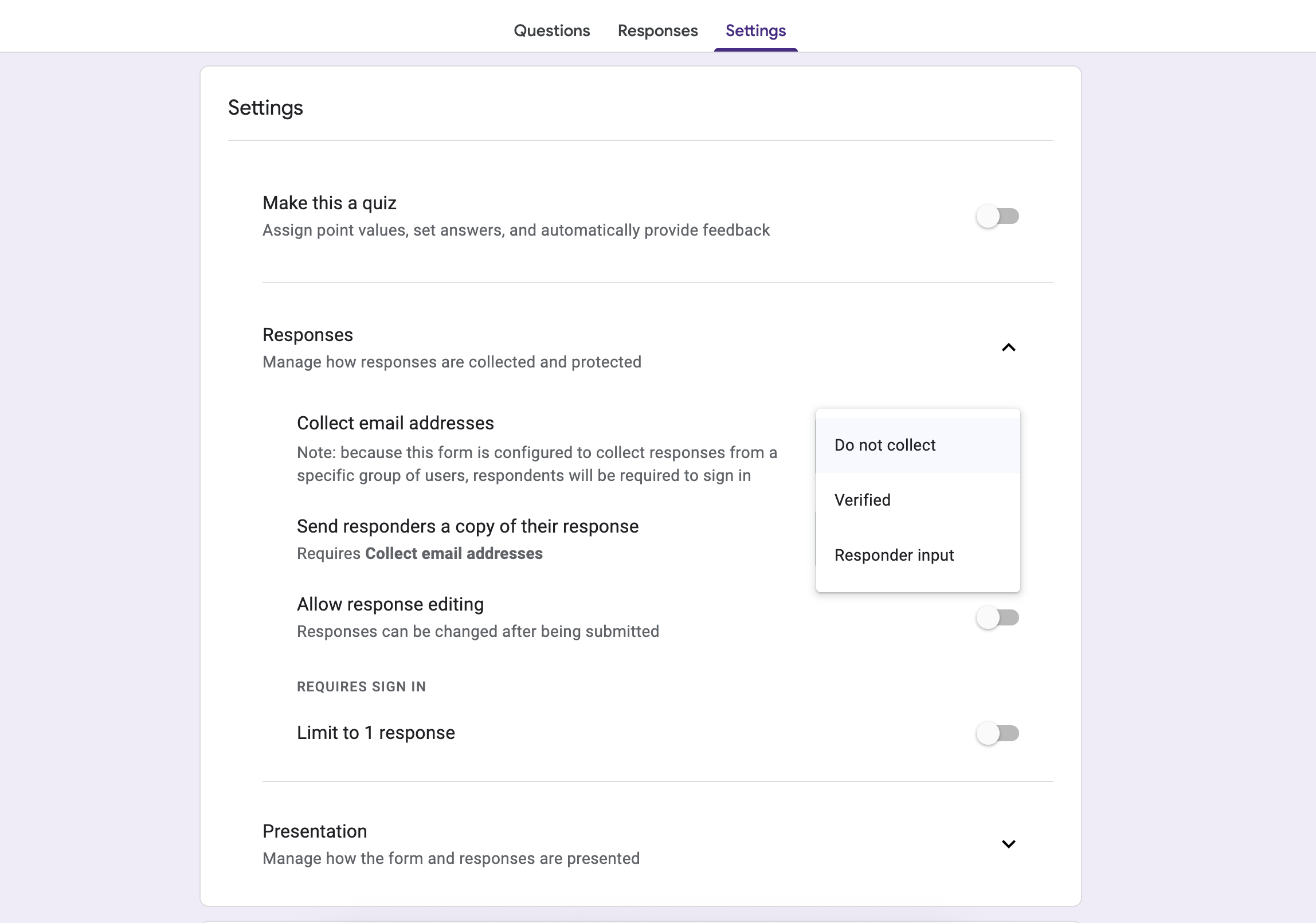The height and width of the screenshot is (923, 1316).
Task: Turn on Limit to 1 response
Action: click(x=997, y=733)
